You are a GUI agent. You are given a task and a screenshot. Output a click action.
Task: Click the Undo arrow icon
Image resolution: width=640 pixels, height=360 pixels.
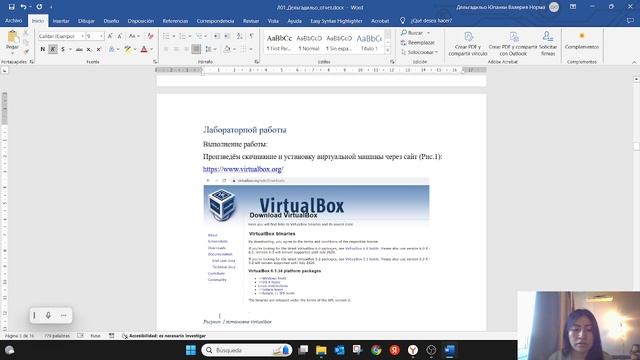pyautogui.click(x=23, y=7)
